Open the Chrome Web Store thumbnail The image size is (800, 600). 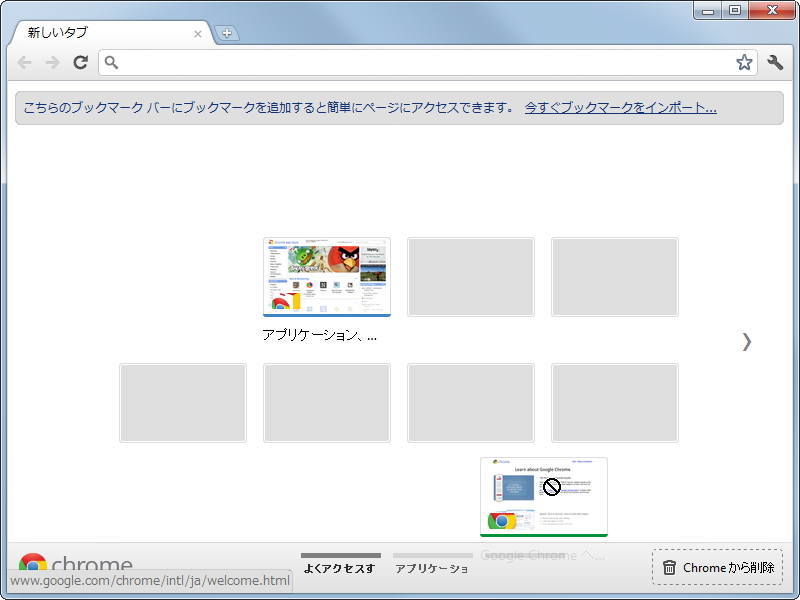327,276
